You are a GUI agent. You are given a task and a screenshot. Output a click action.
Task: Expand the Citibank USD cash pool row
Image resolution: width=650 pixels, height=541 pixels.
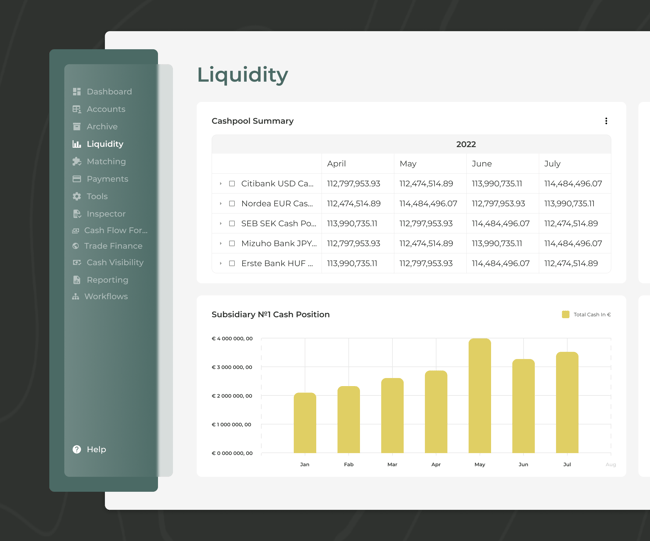pyautogui.click(x=221, y=184)
